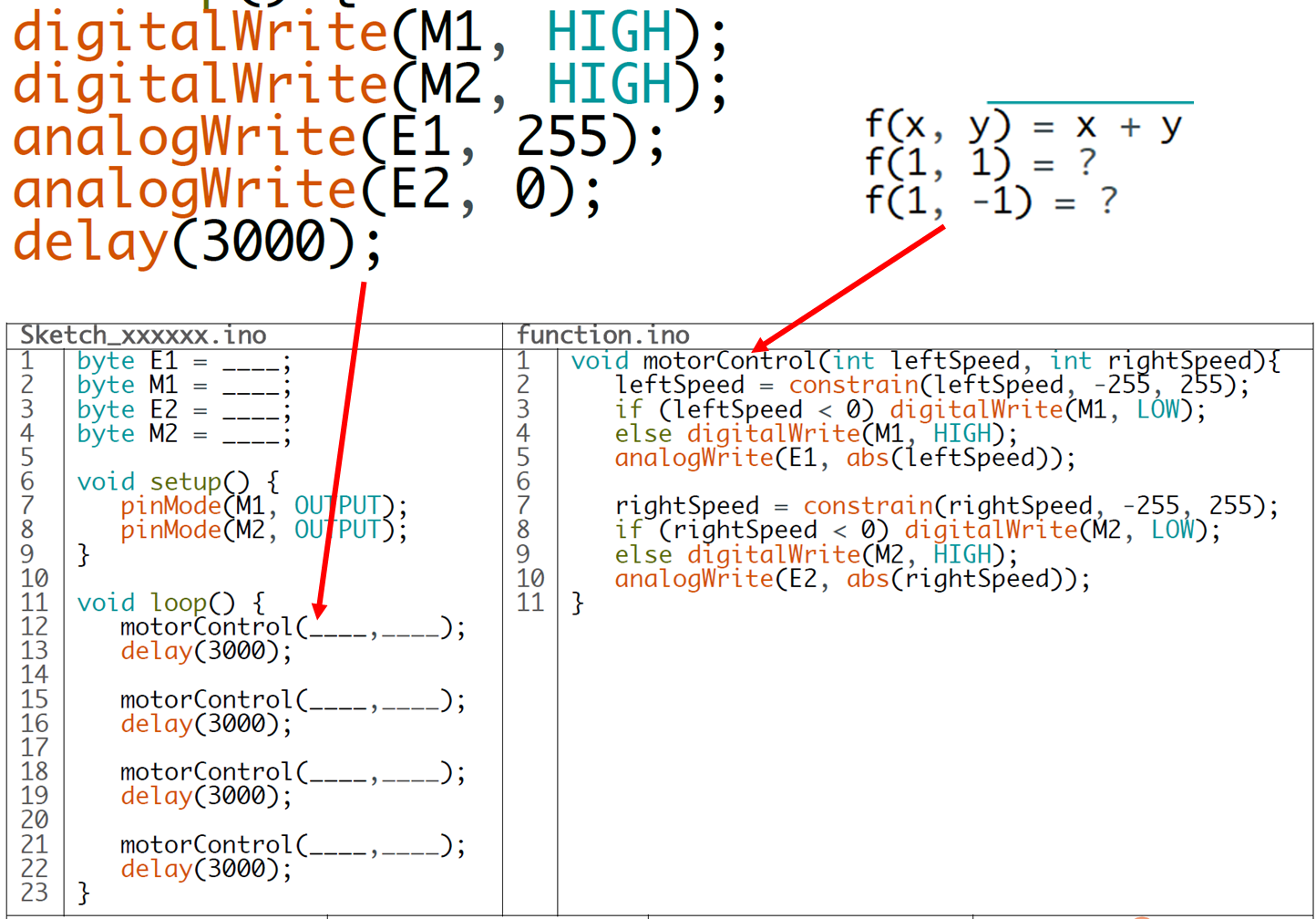Click line number 23 in the sketch gutter
This screenshot has height=919, width=1316.
[34, 893]
